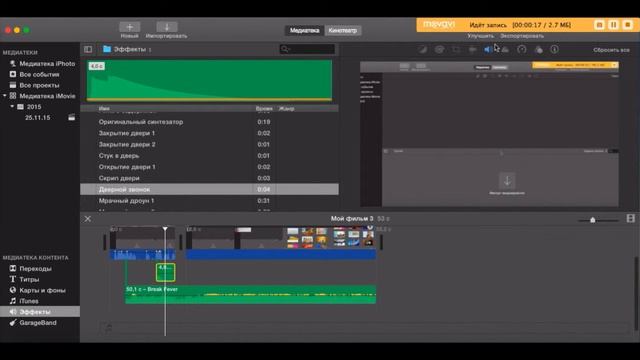
Task: Open the Stabilization tool
Action: (x=472, y=49)
